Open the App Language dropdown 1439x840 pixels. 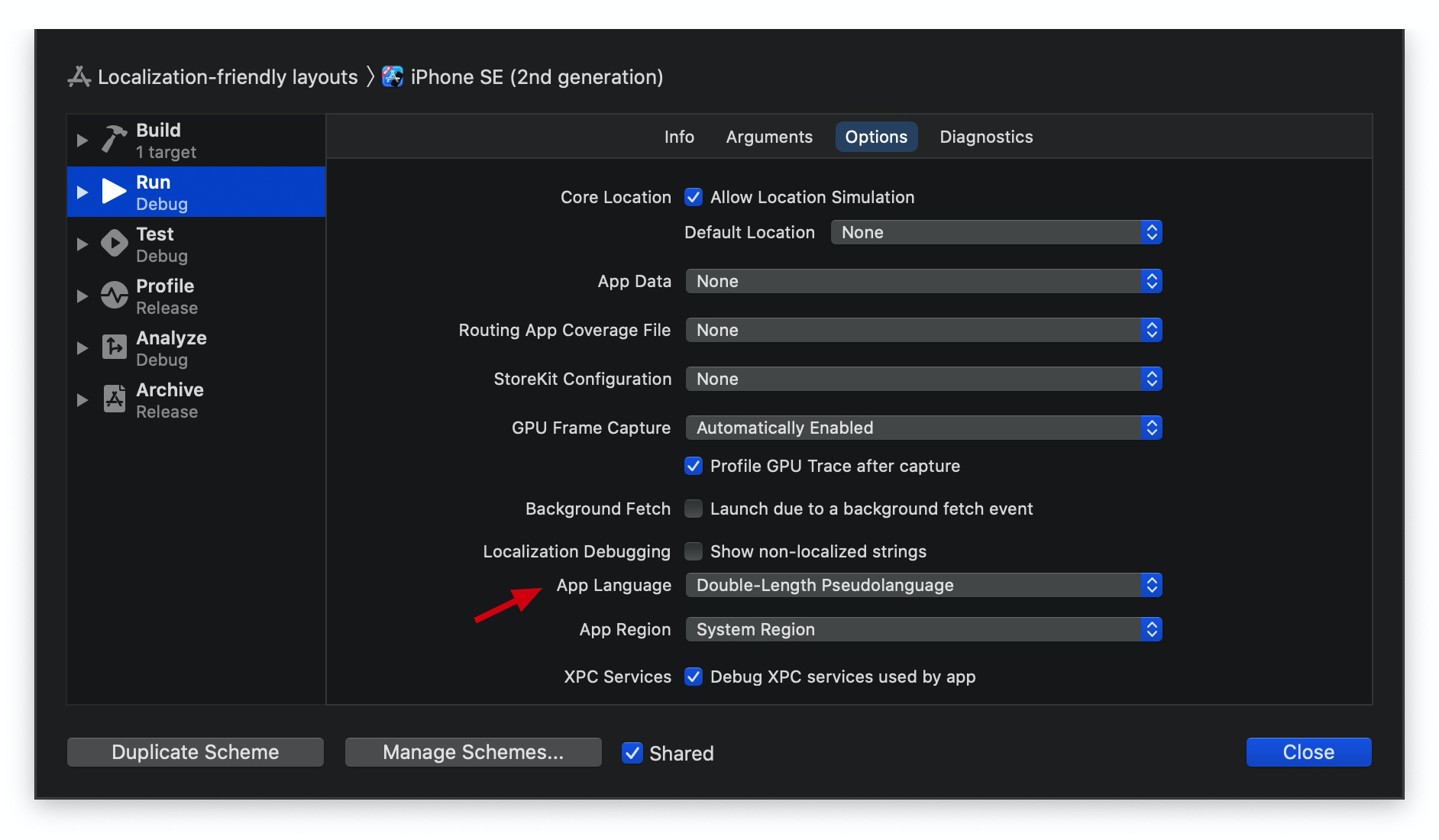(x=923, y=585)
